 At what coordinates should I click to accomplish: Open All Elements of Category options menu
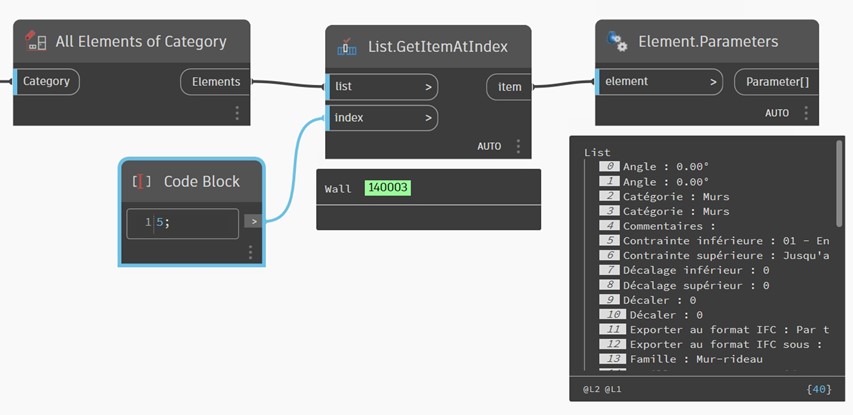click(237, 113)
